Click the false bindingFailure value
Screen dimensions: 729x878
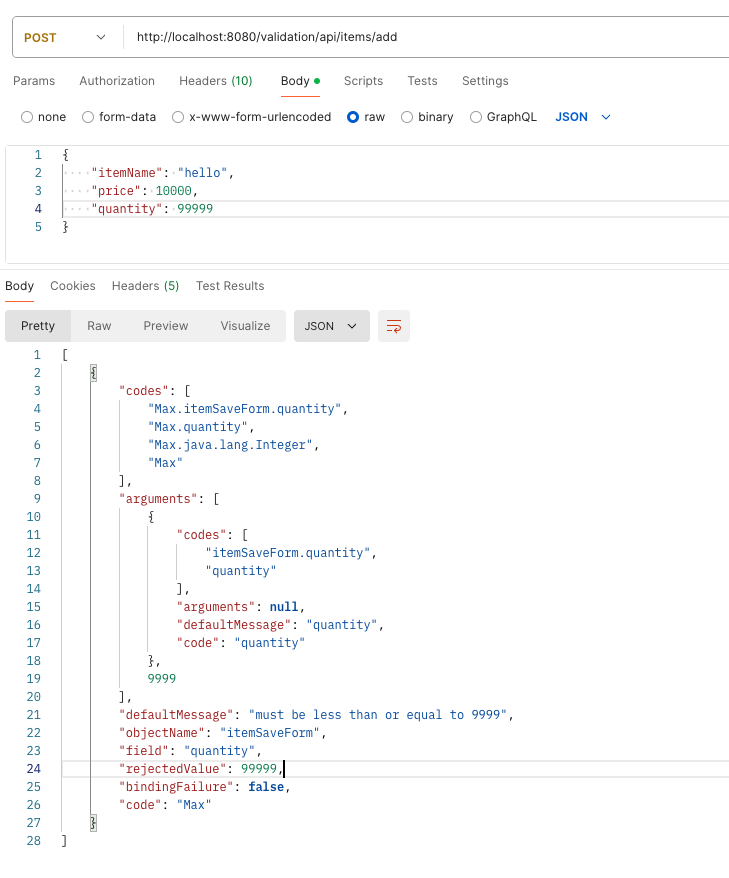pyautogui.click(x=266, y=787)
